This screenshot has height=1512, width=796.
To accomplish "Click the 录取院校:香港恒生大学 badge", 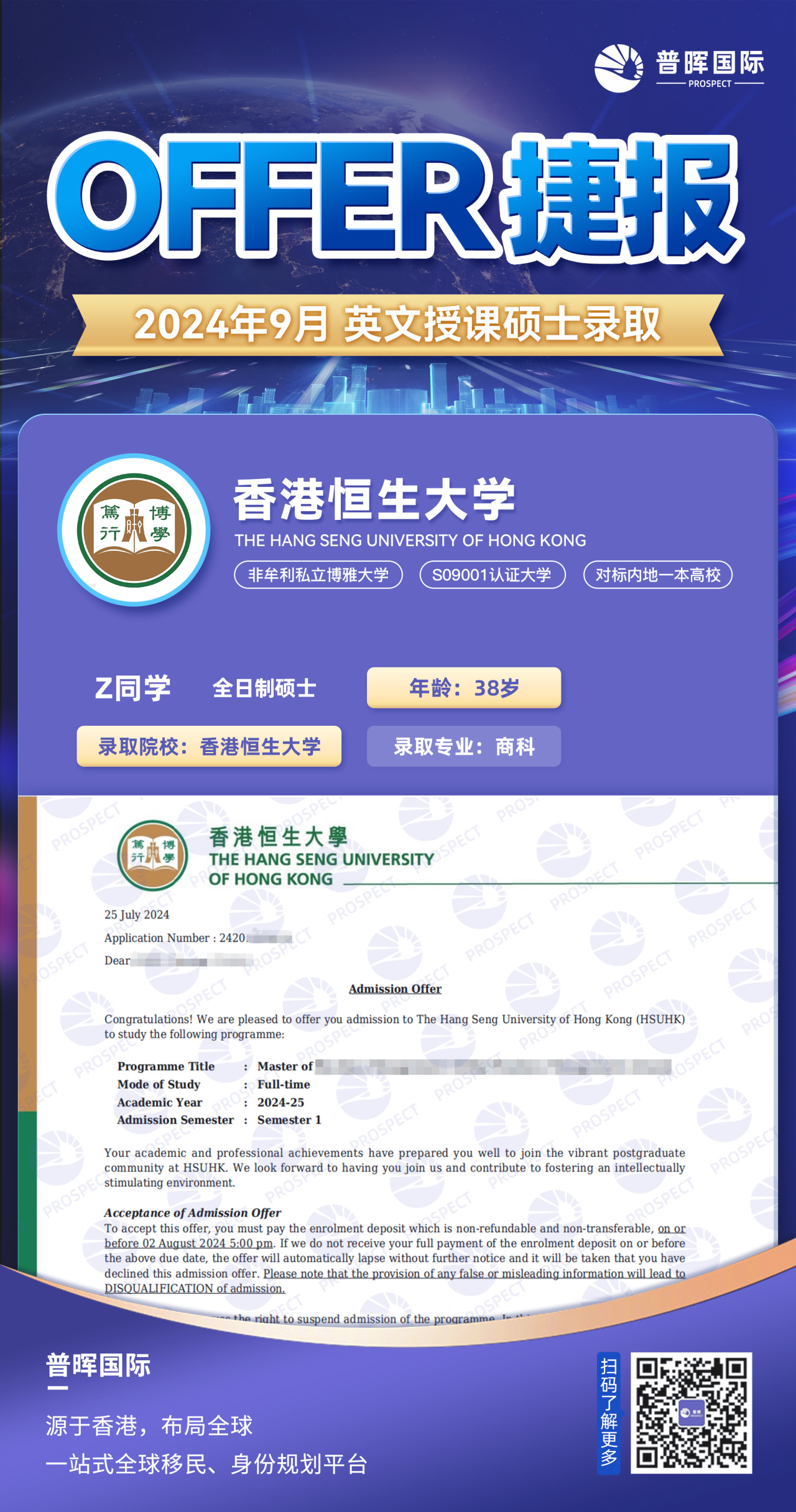I will click(x=209, y=746).
